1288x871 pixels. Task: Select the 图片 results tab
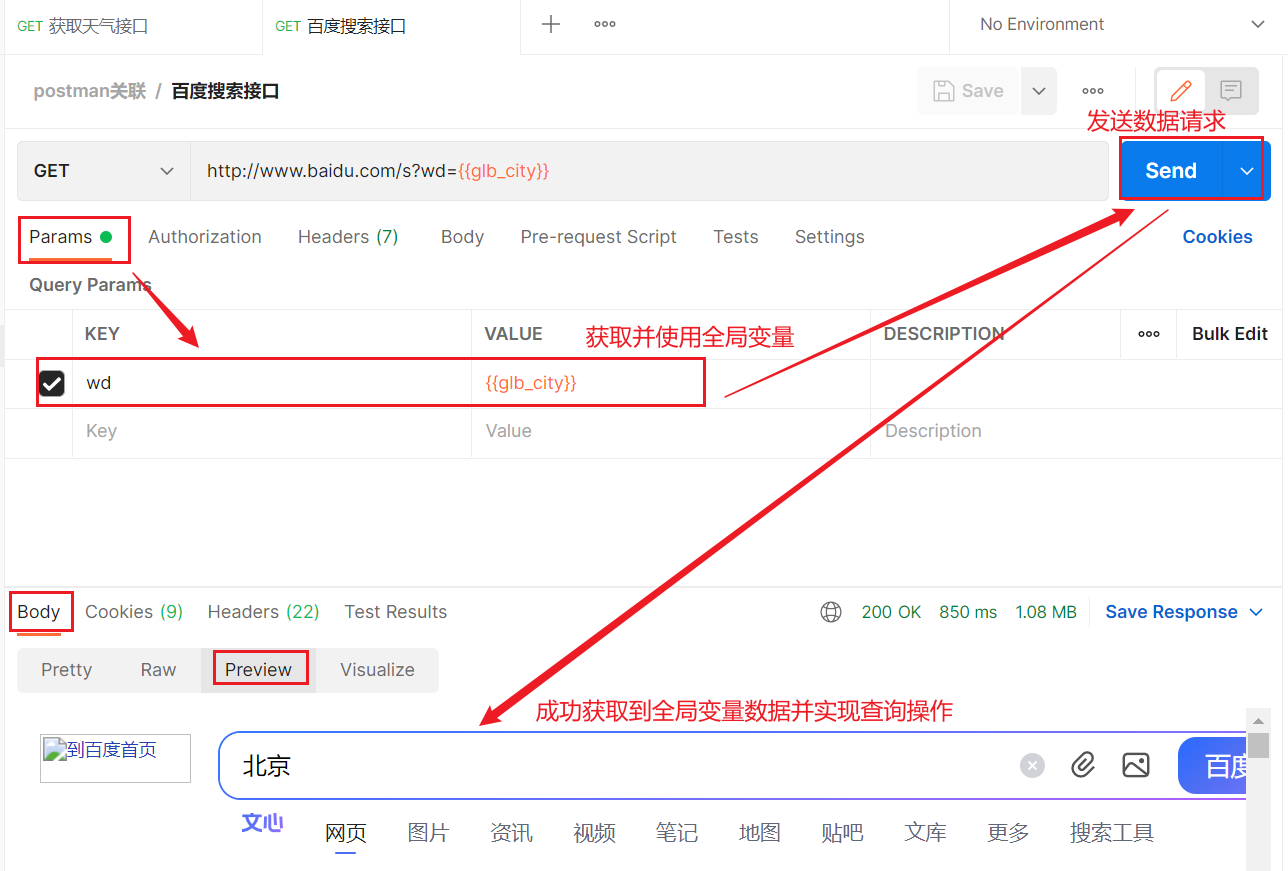(428, 833)
